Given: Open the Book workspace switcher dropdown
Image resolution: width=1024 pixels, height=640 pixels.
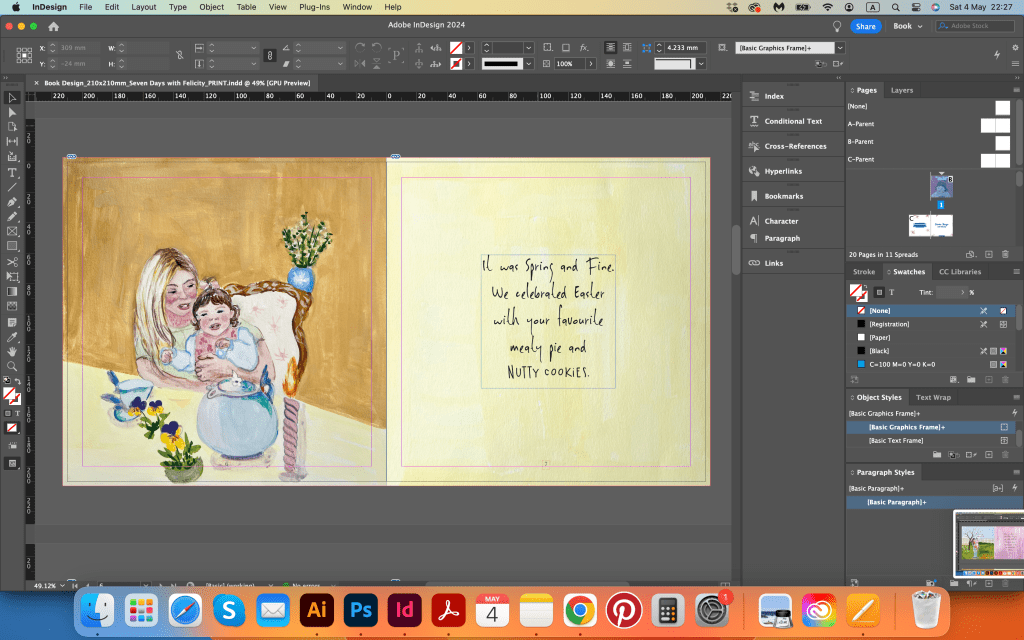Looking at the screenshot, I should pos(908,26).
